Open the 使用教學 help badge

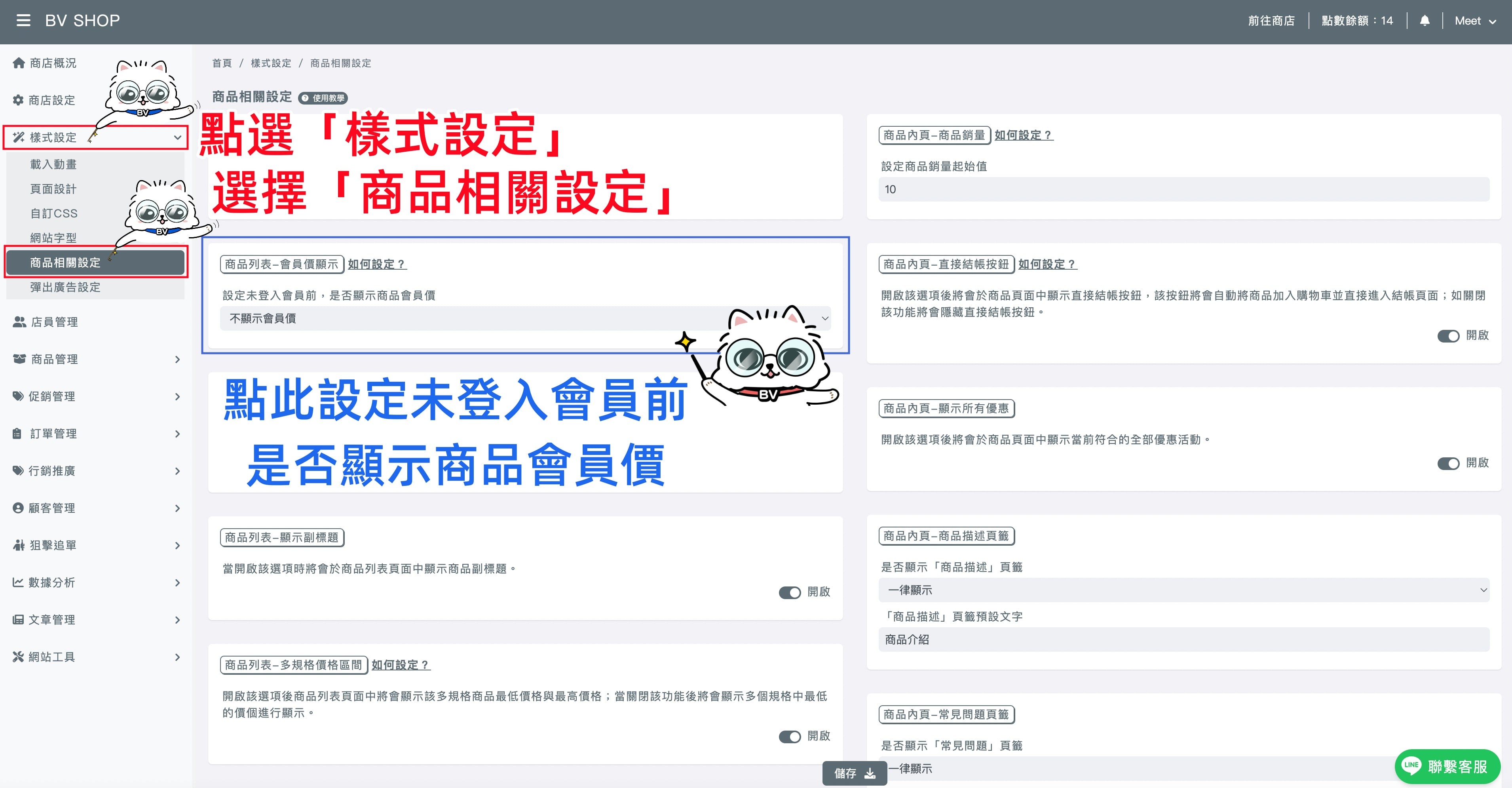point(323,98)
